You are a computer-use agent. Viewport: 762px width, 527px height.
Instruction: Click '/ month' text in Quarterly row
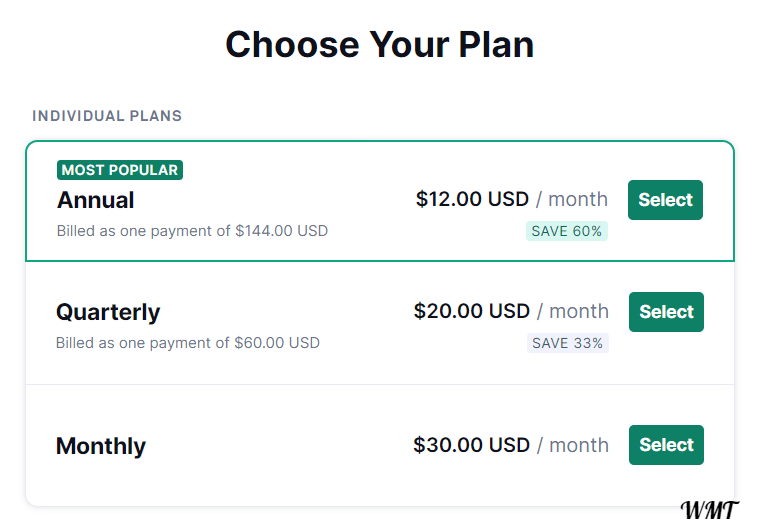point(573,311)
